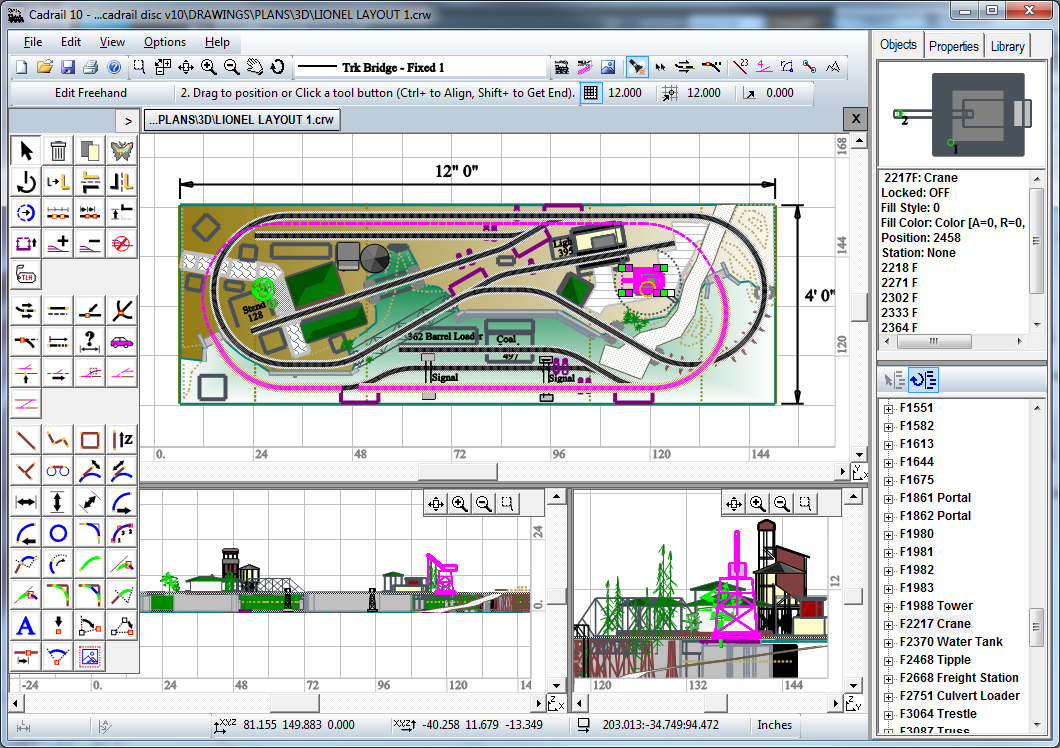Toggle the flashlight highlight button
Viewport: 1060px width, 748px height.
point(636,67)
